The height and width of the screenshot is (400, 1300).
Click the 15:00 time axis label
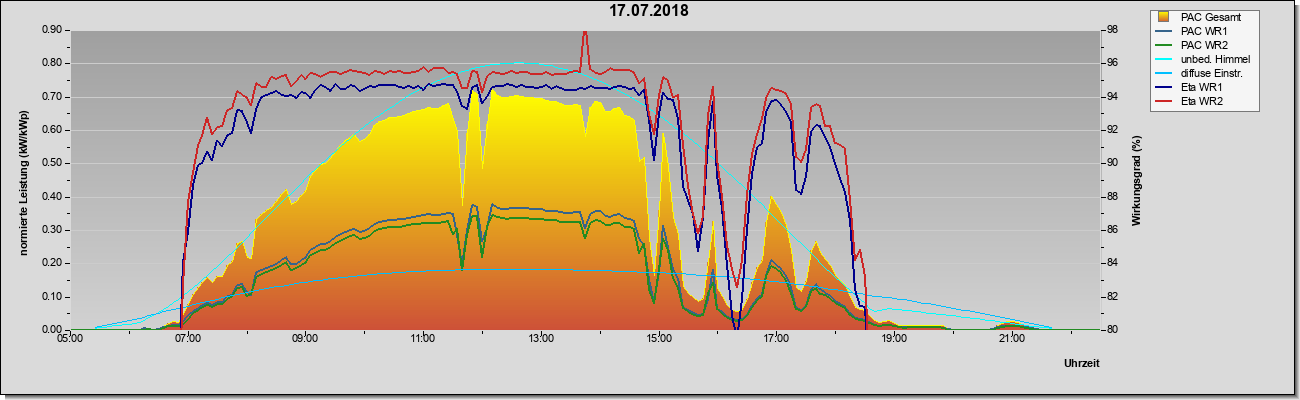point(658,340)
